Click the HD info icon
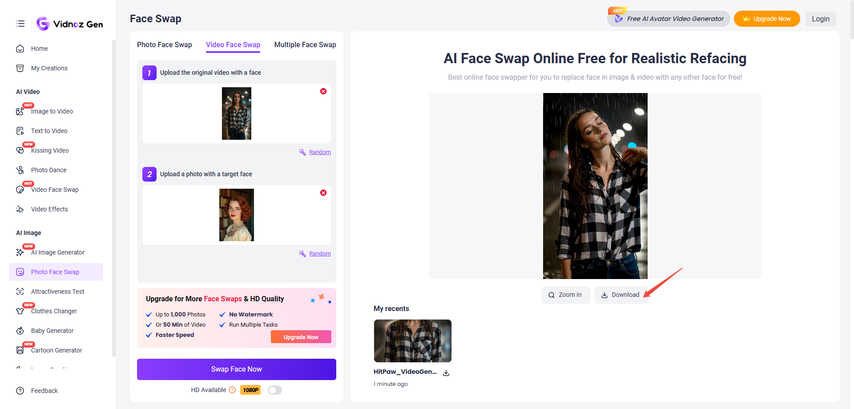The width and height of the screenshot is (854, 409). tap(232, 390)
